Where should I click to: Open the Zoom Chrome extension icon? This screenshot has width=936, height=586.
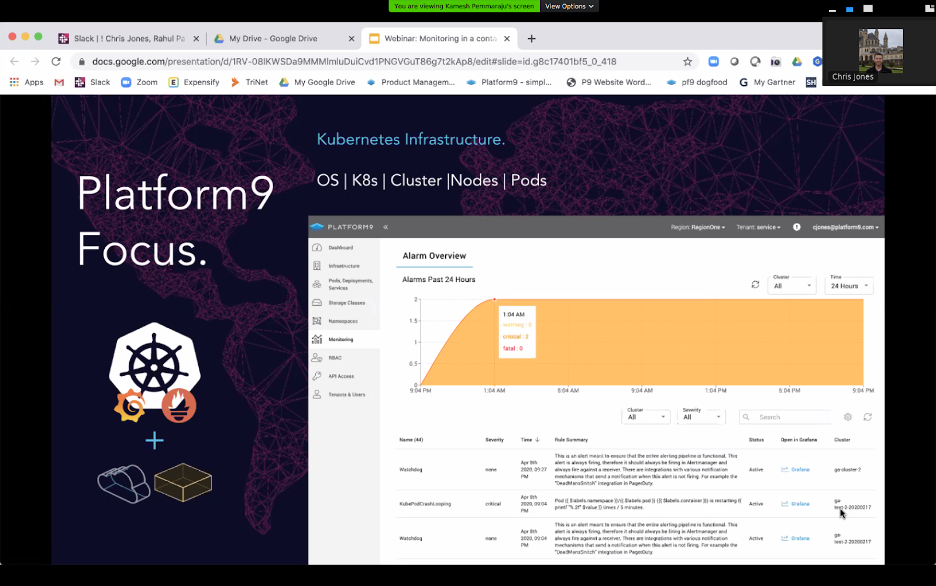[x=713, y=61]
